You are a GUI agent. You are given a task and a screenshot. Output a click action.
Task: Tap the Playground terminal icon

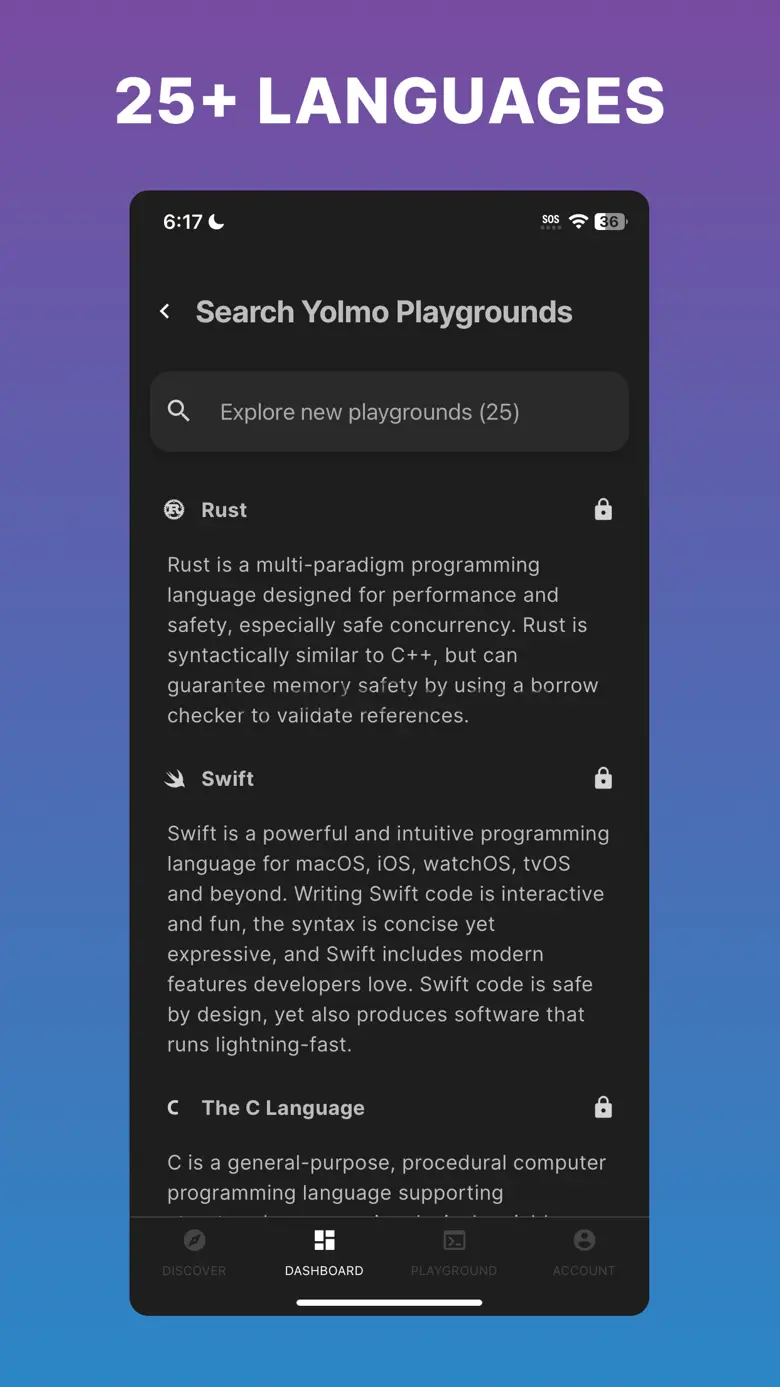click(454, 1240)
